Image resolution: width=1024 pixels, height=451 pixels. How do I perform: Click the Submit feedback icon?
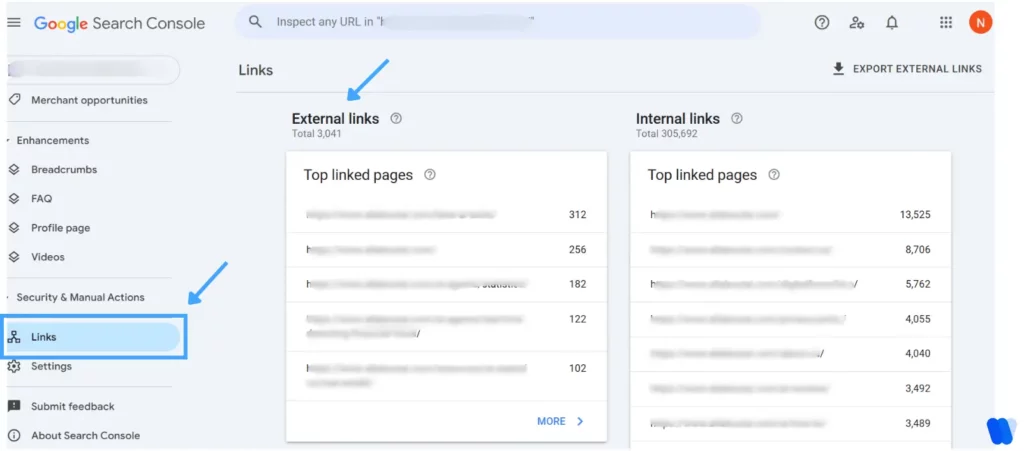[14, 406]
